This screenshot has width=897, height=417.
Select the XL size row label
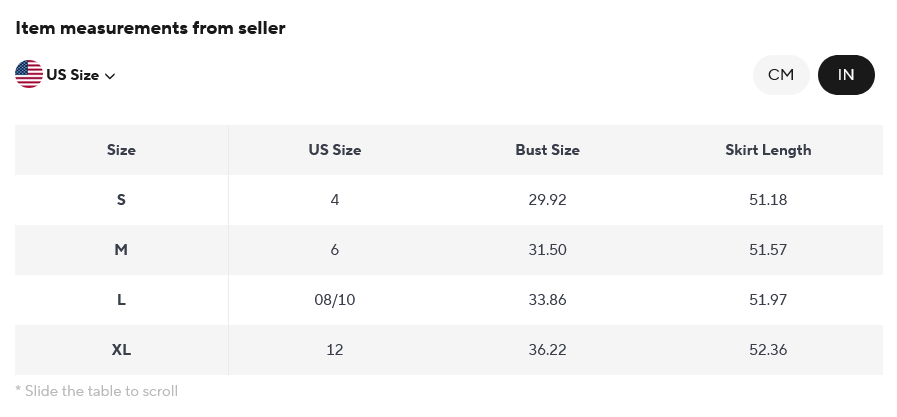(x=121, y=350)
